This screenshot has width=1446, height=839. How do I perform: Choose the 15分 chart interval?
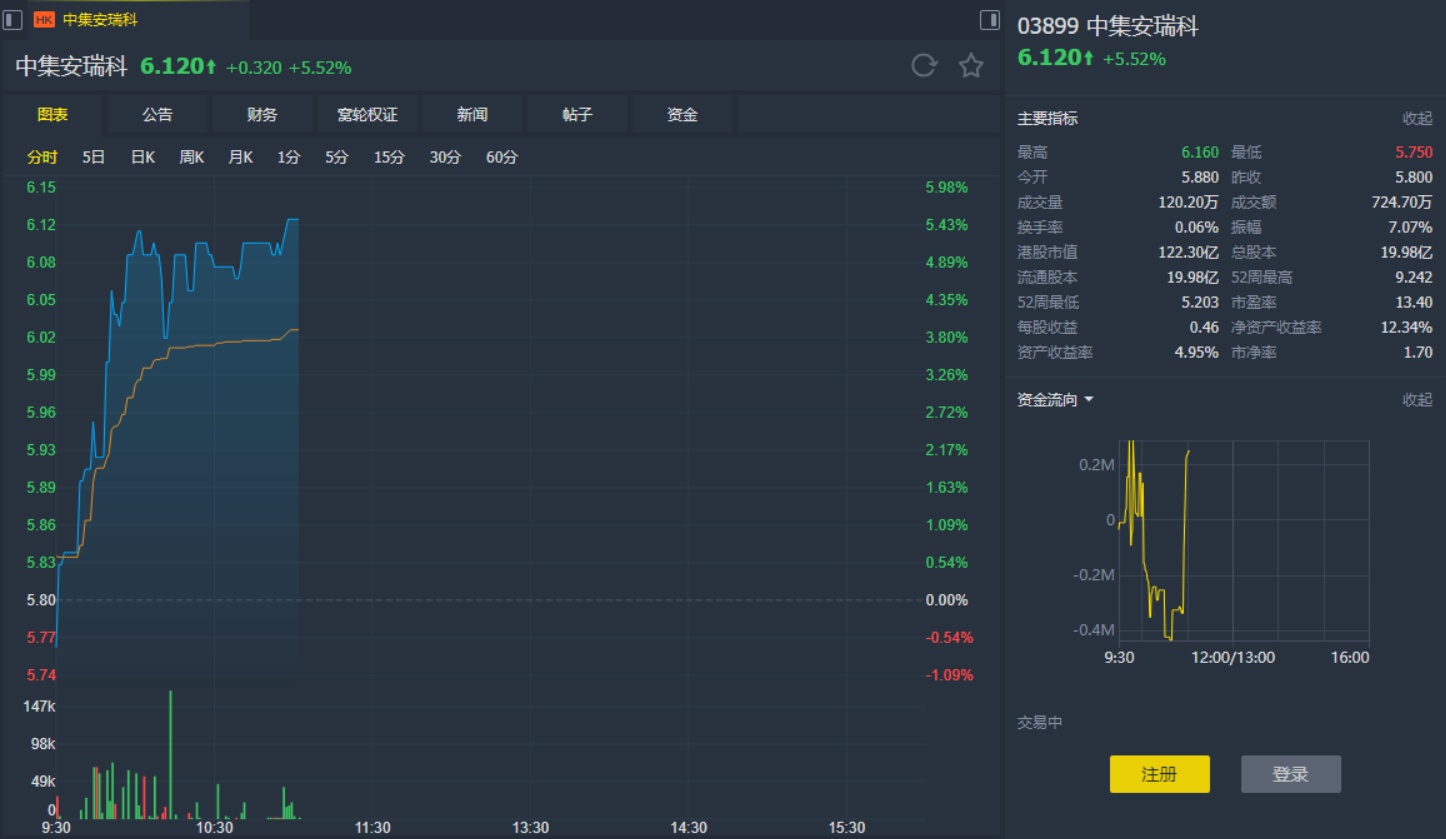[389, 157]
